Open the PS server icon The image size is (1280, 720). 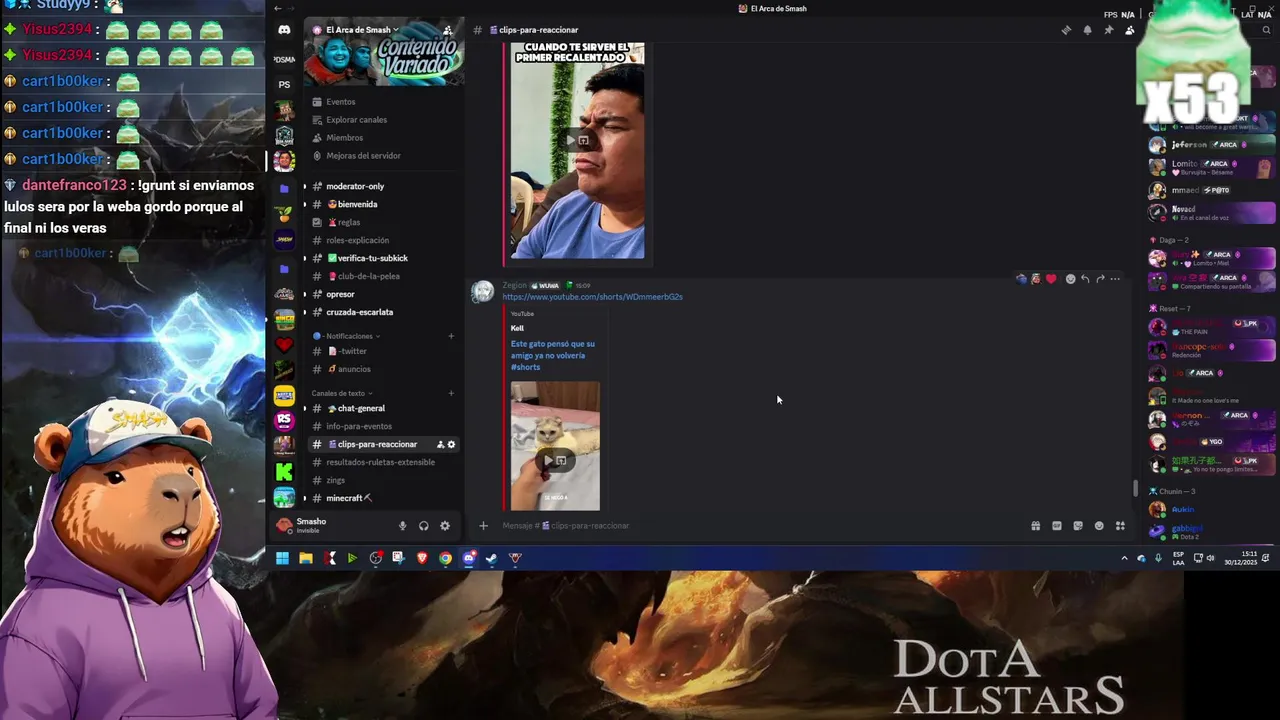click(x=284, y=84)
